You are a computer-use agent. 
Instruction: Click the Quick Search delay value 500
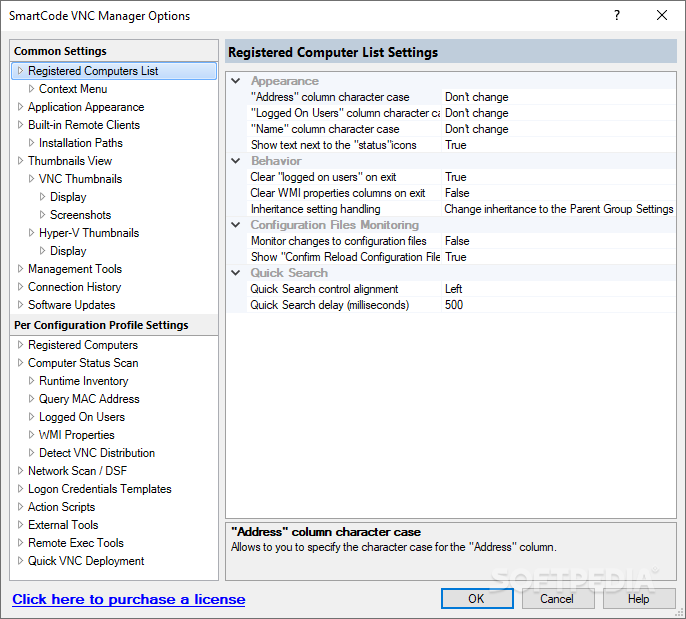point(454,305)
